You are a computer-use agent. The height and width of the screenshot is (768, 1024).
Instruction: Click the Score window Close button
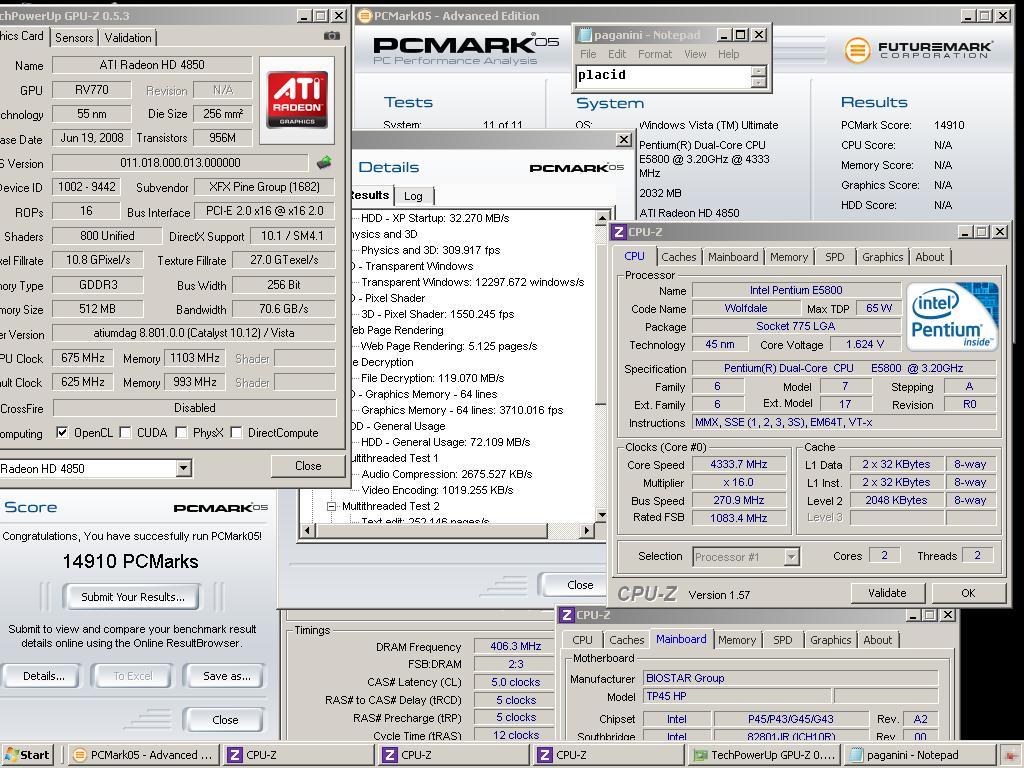point(225,720)
